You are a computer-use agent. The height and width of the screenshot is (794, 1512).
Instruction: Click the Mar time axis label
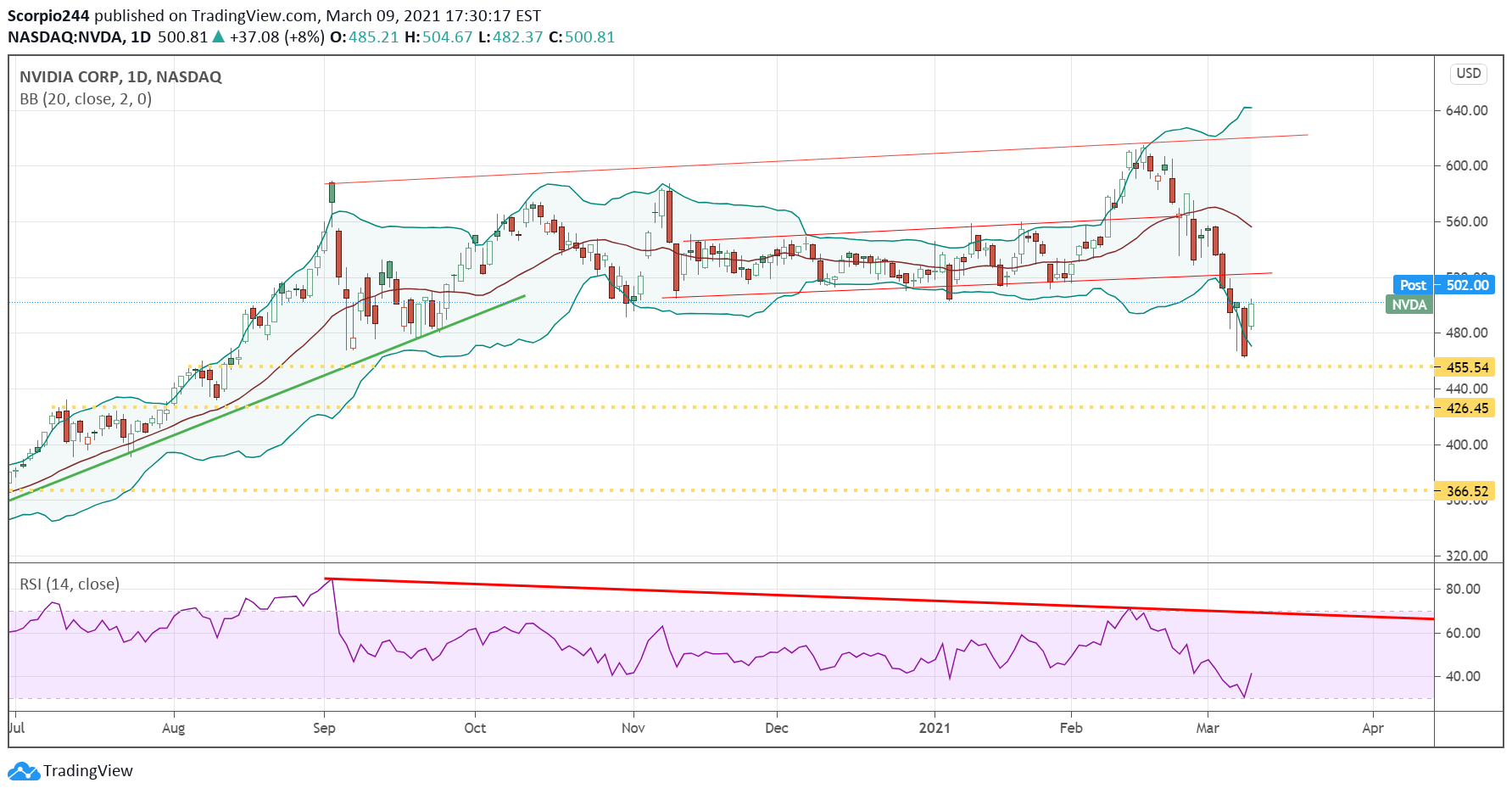1207,728
